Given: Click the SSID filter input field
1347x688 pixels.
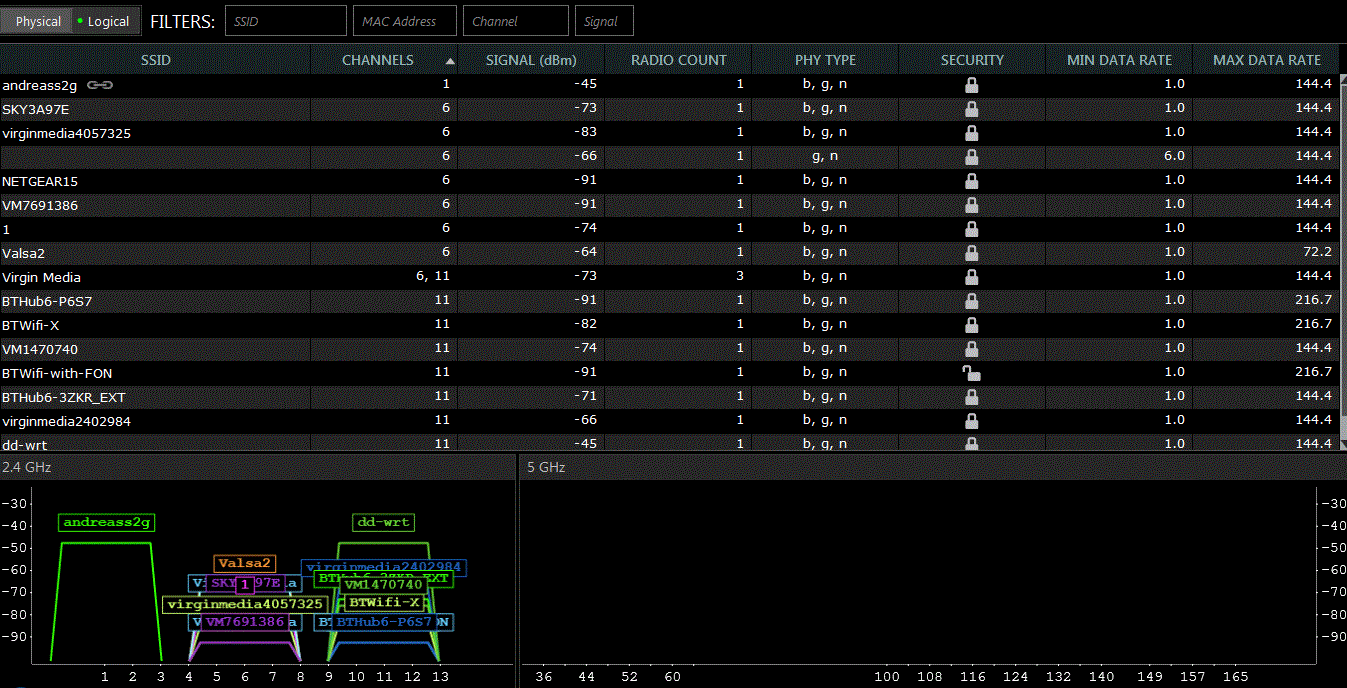Looking at the screenshot, I should (x=285, y=21).
